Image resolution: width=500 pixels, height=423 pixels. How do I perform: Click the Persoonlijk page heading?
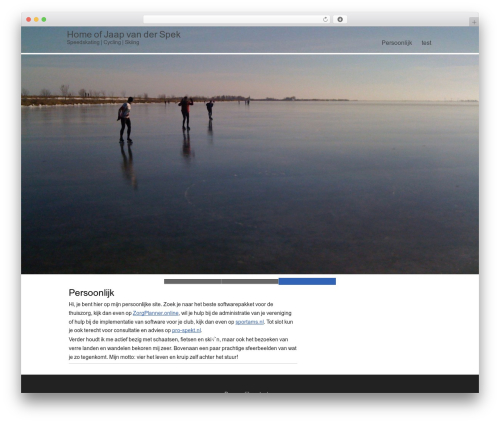[91, 293]
